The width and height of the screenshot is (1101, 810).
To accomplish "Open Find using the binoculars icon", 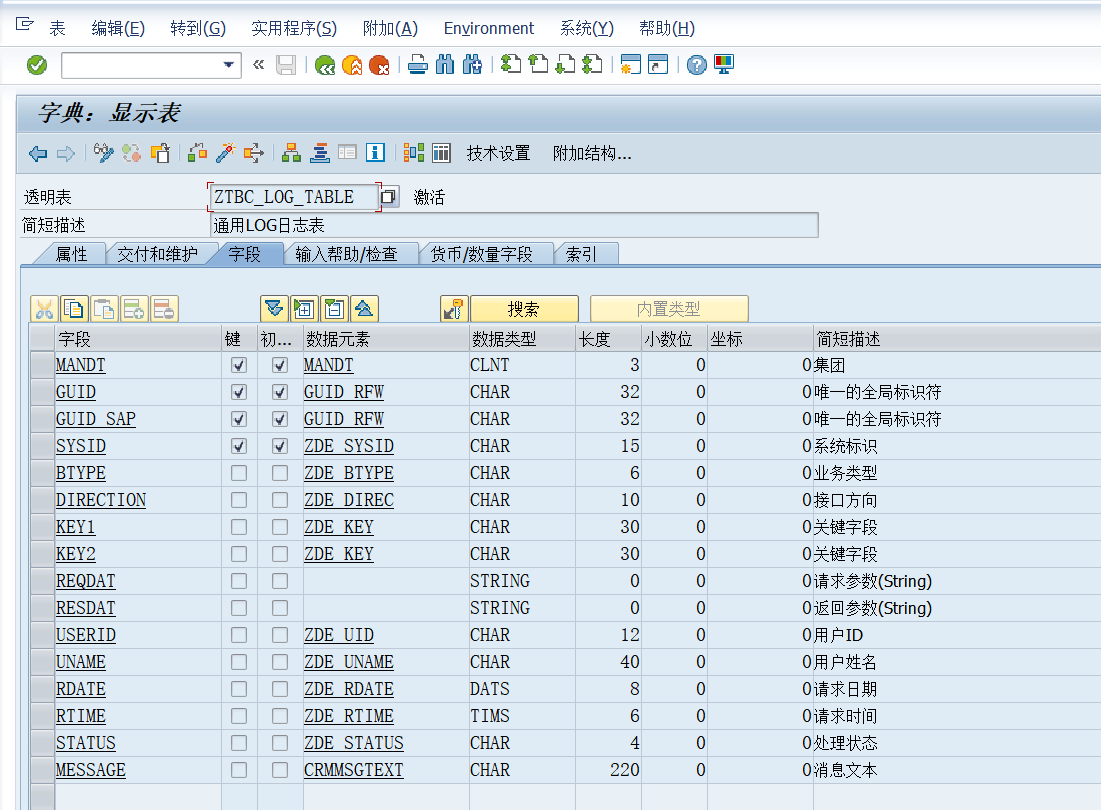I will (444, 66).
